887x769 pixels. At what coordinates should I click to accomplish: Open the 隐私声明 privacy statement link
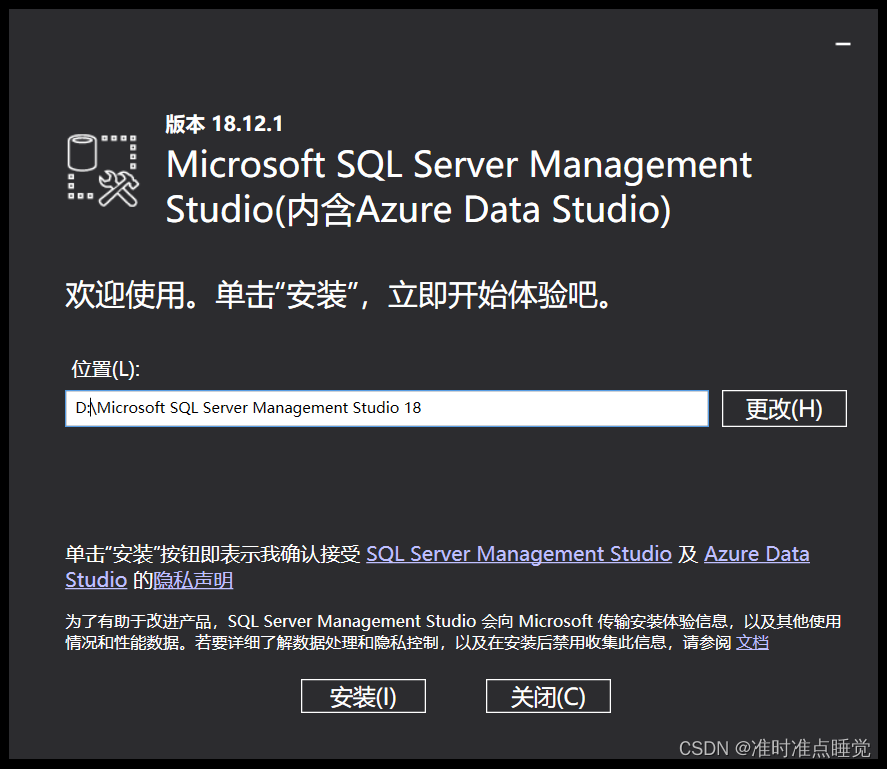pyautogui.click(x=193, y=580)
